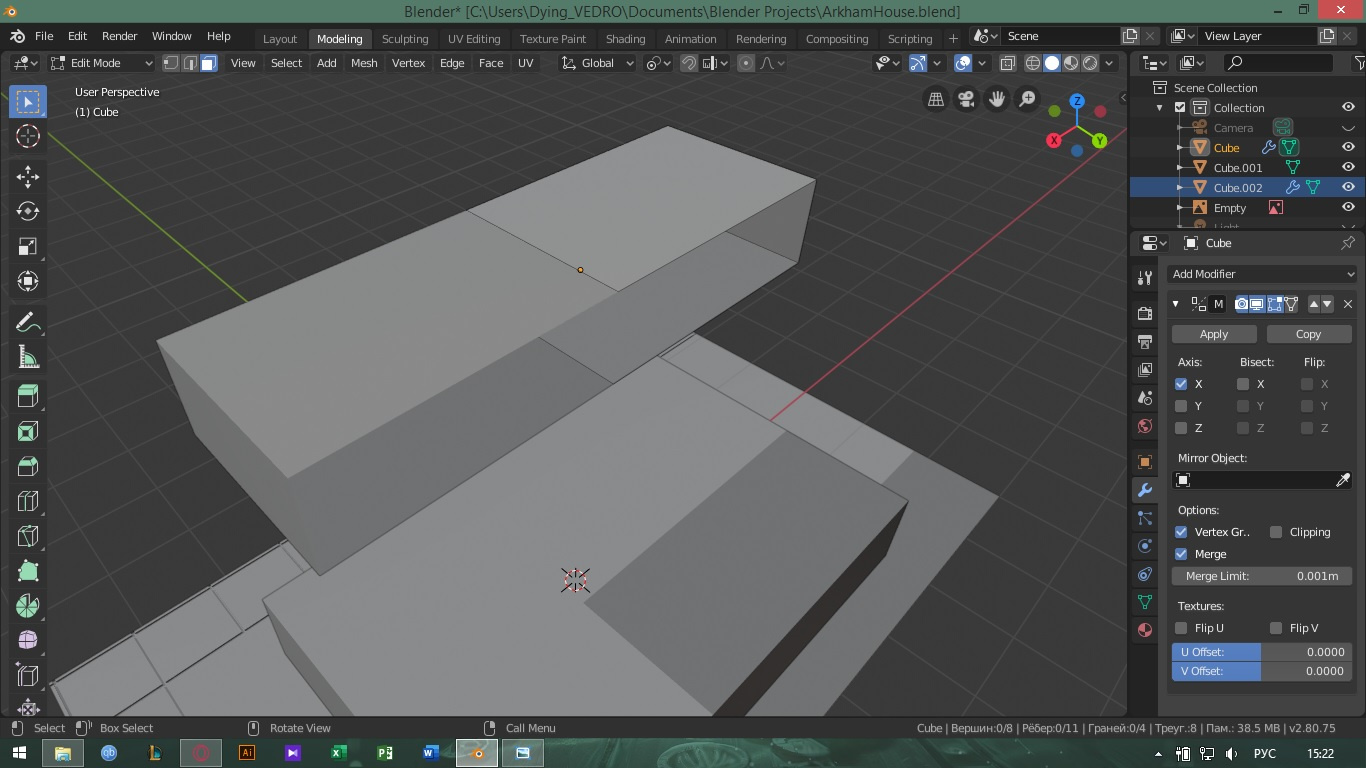Enable Bisect X checkbox
The height and width of the screenshot is (768, 1366).
1243,384
